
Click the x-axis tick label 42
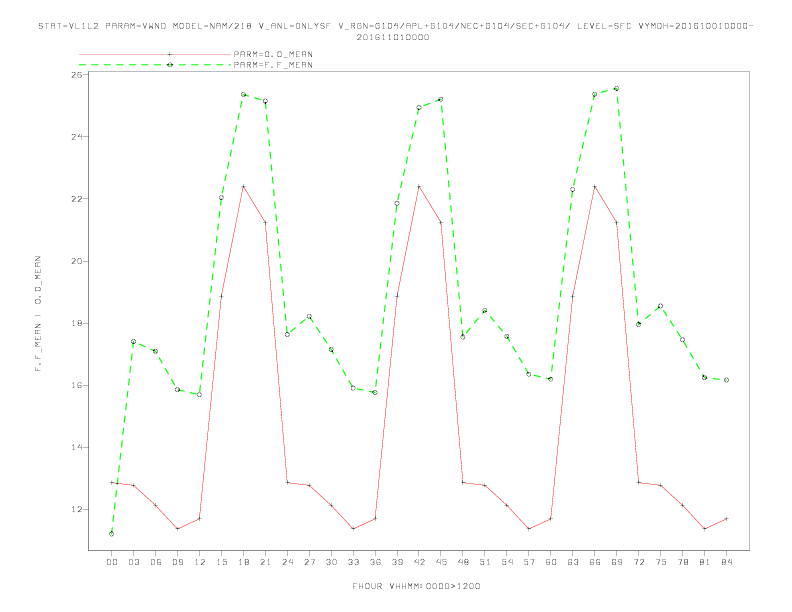click(419, 562)
